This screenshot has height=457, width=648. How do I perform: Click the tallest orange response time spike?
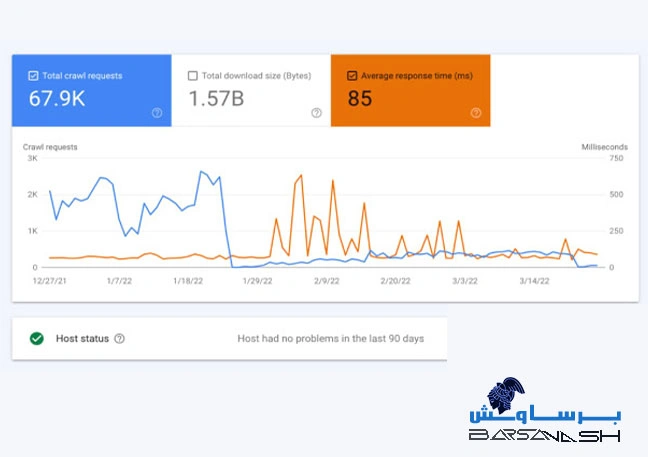[300, 176]
